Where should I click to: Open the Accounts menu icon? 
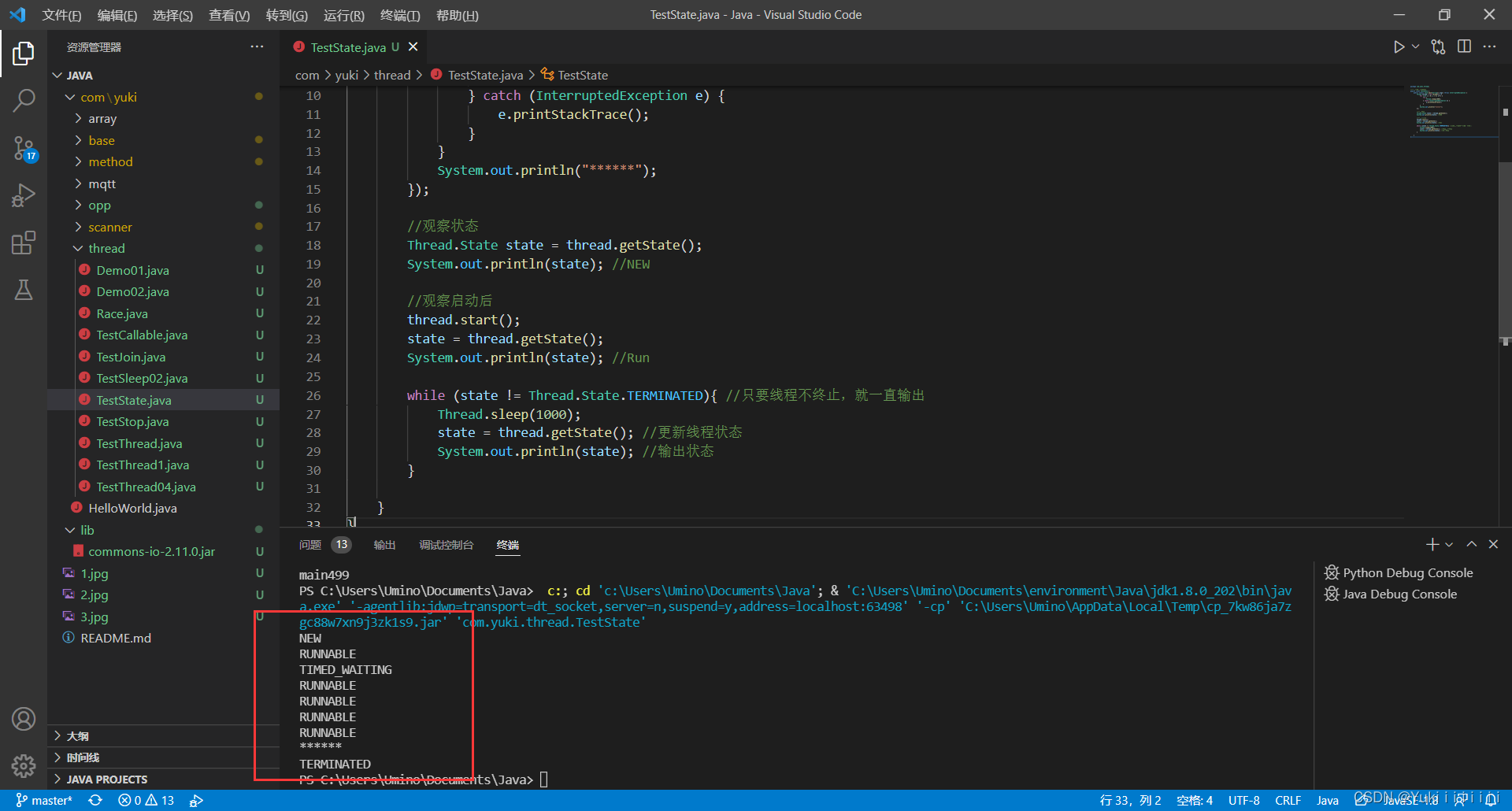click(x=24, y=719)
